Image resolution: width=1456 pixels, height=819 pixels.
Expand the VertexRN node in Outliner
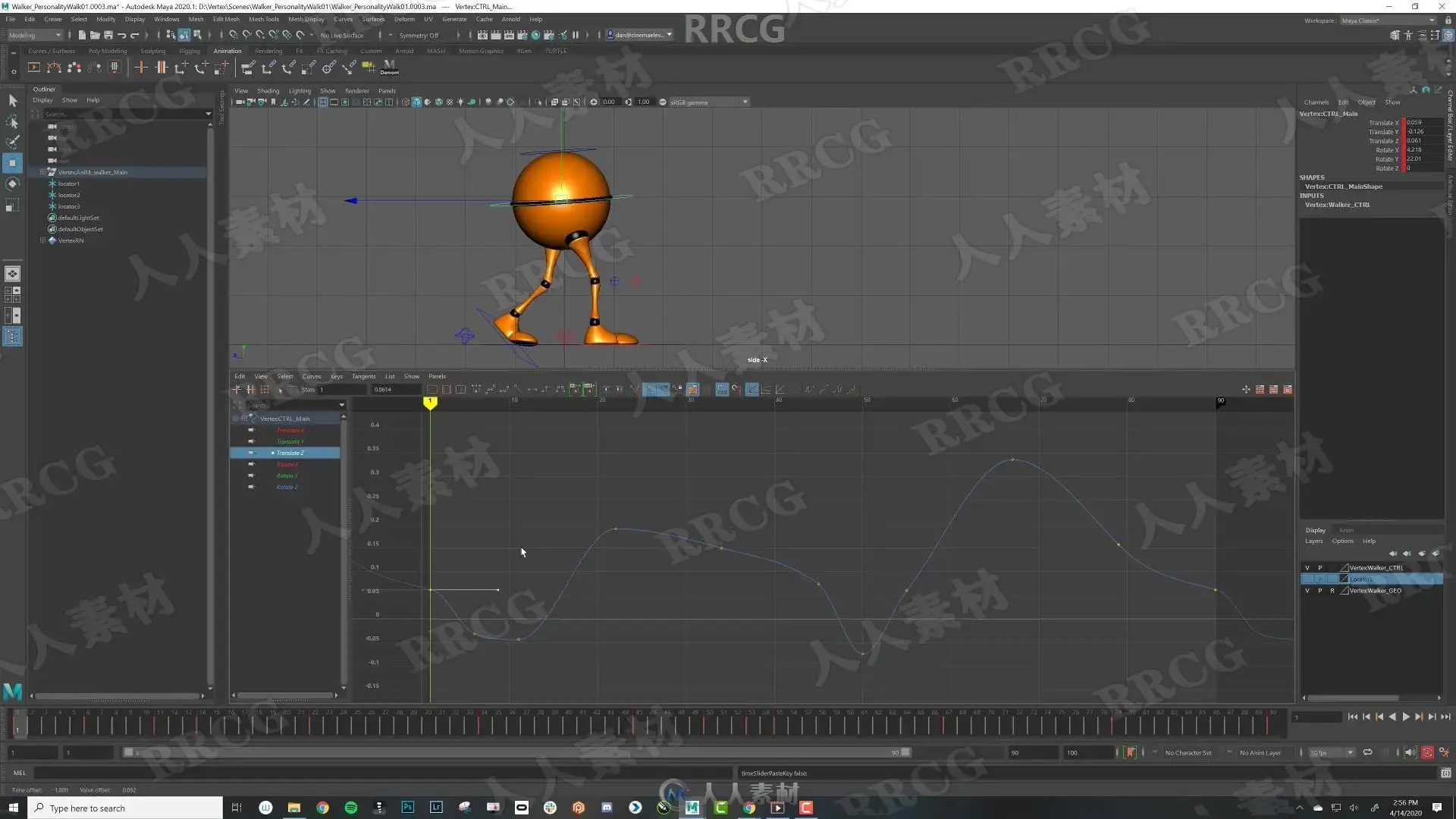point(42,240)
